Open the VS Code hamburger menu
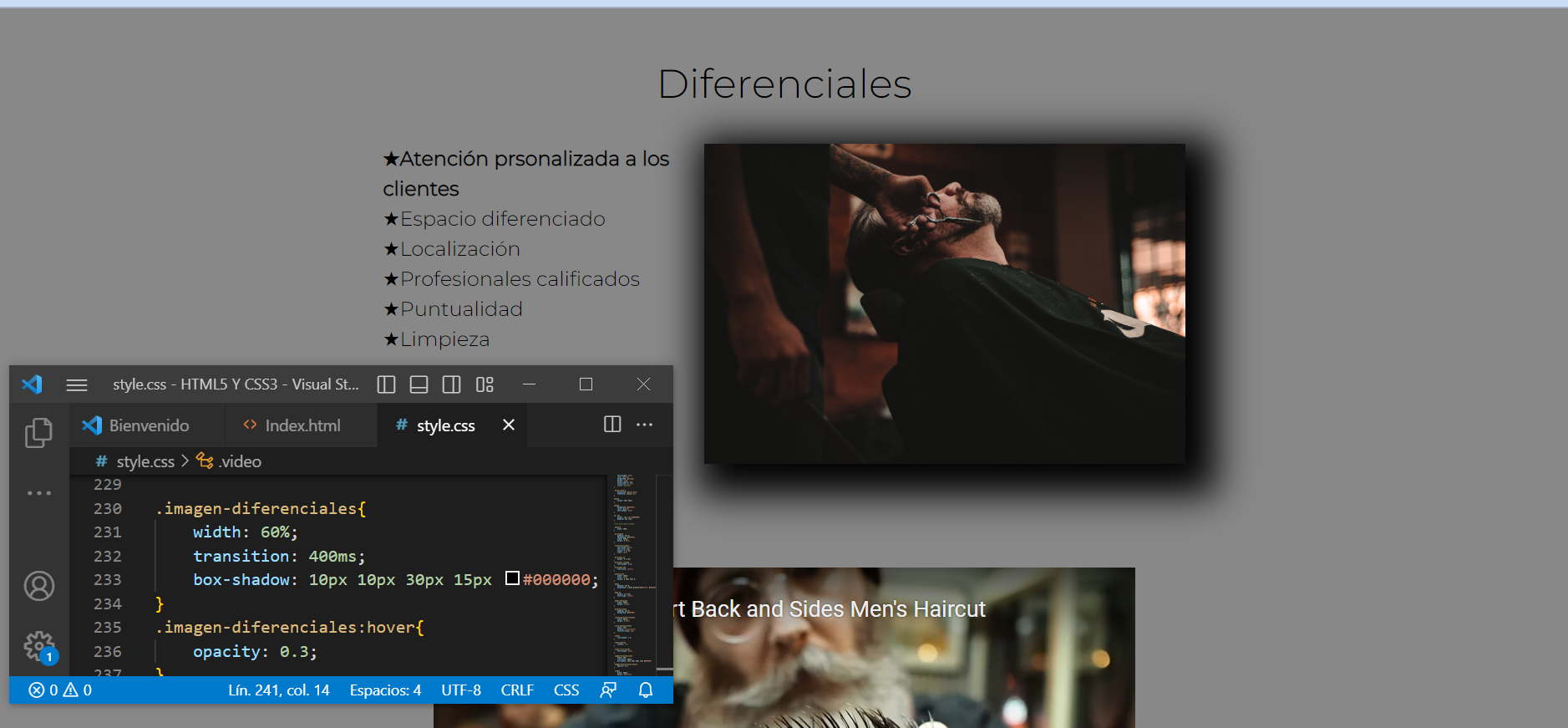The width and height of the screenshot is (1568, 728). point(77,384)
